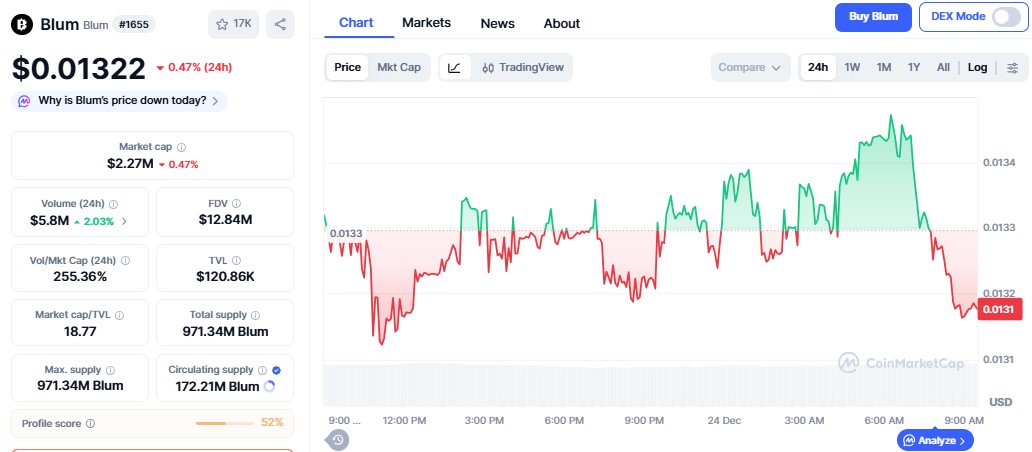
Task: Click the $120.86K TVL value
Action: pos(225,276)
